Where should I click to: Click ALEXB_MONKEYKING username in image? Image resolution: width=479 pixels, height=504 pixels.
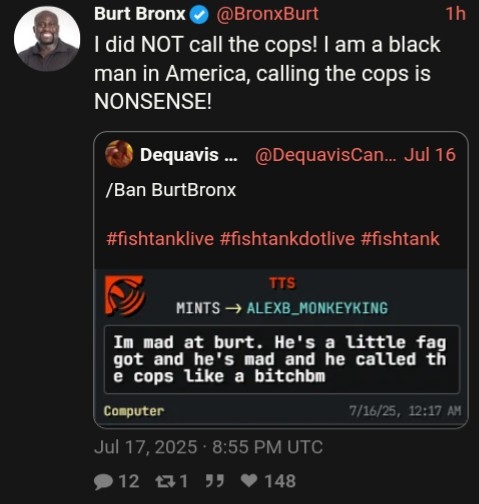pos(317,308)
